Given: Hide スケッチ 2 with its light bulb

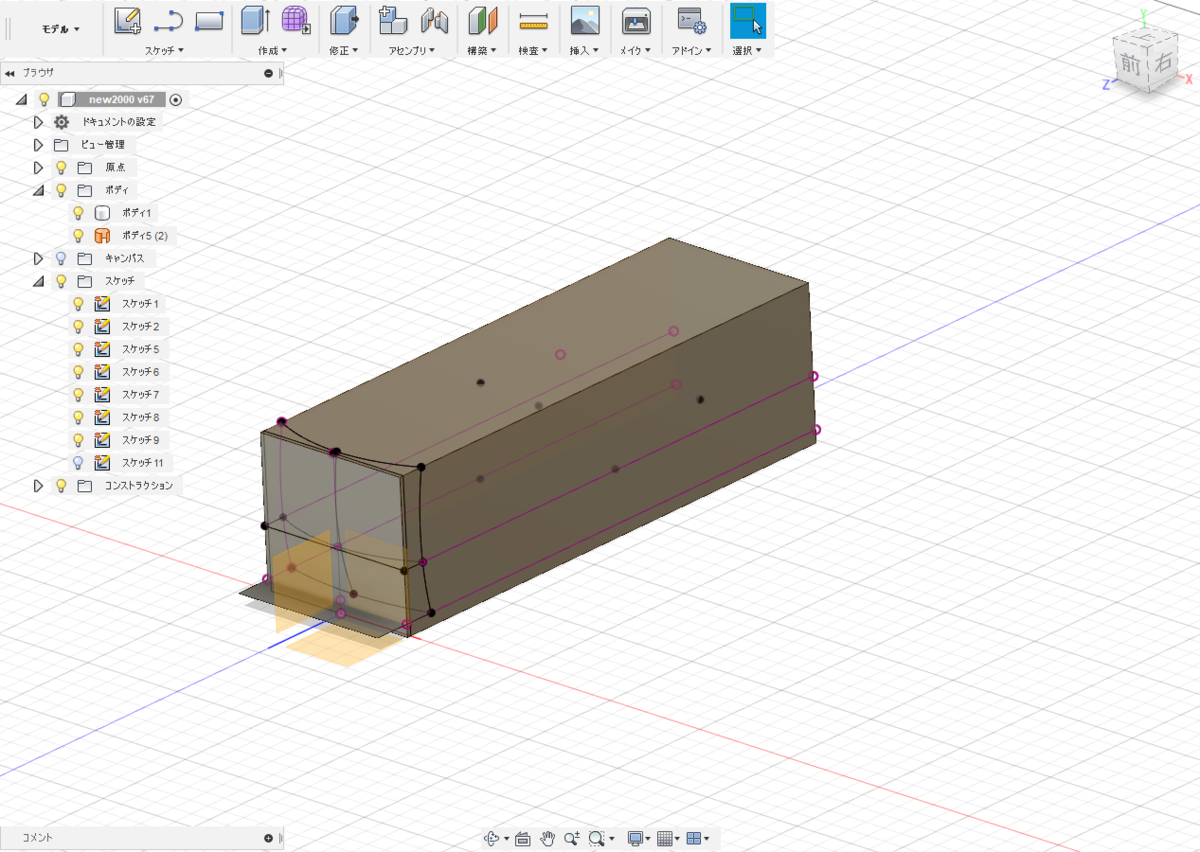Looking at the screenshot, I should (x=78, y=326).
